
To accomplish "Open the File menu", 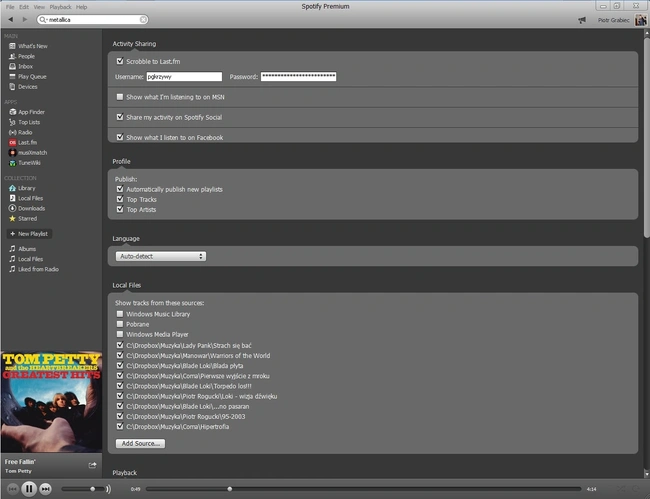I will (10, 7).
